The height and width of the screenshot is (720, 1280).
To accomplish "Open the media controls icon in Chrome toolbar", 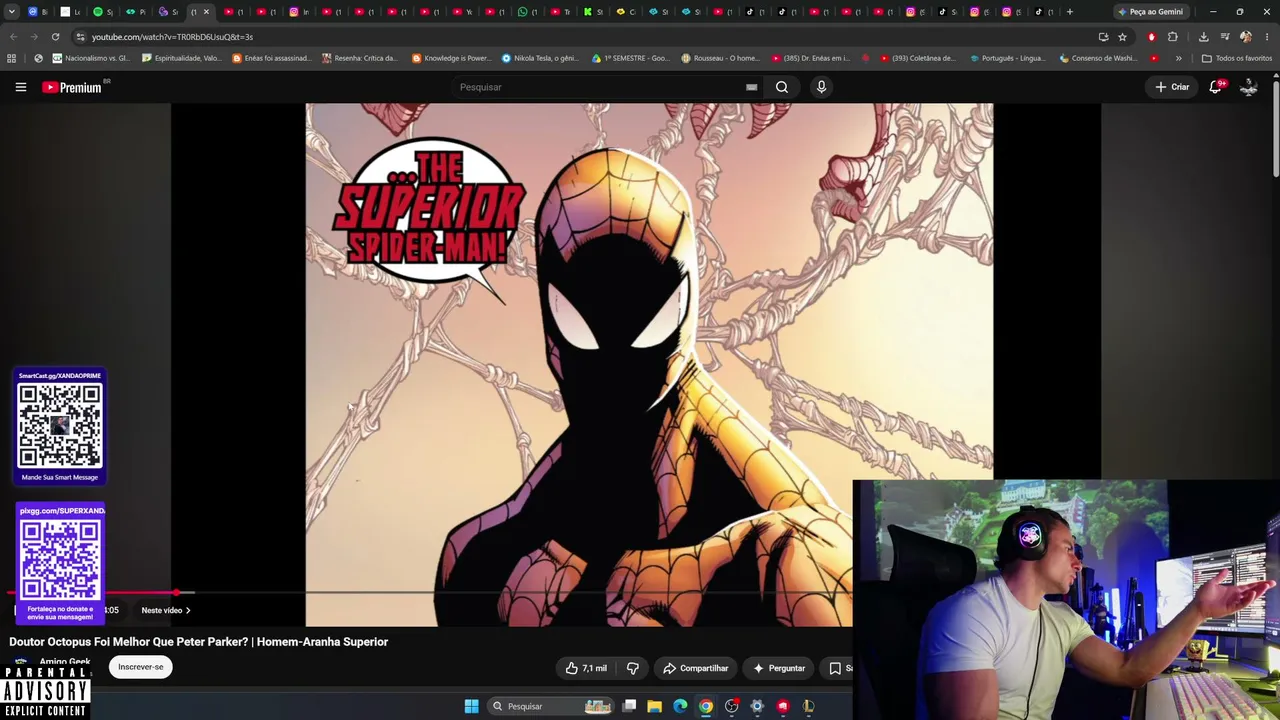I will point(1225,37).
